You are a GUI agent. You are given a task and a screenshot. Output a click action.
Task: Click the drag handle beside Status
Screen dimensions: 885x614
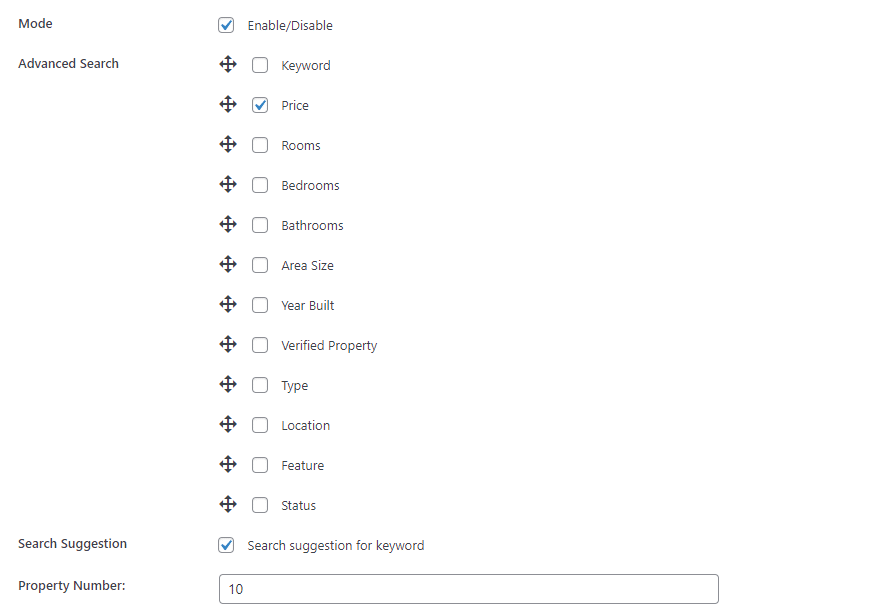[228, 504]
